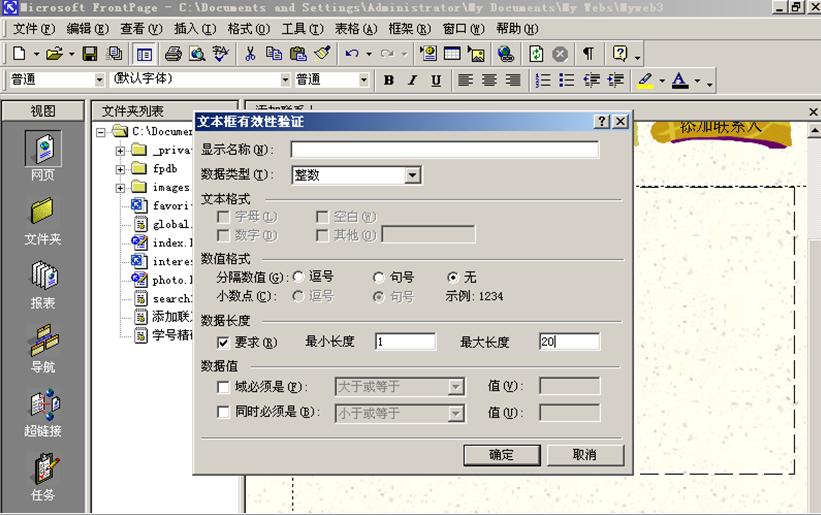This screenshot has width=821, height=515.
Task: Open the 编辑(E) menu
Action: [x=87, y=29]
